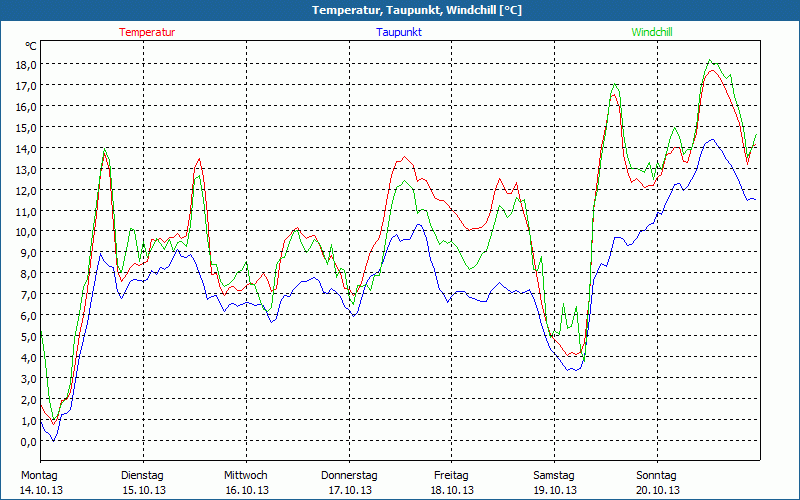Select the °C unit label
This screenshot has width=800, height=500.
31,46
